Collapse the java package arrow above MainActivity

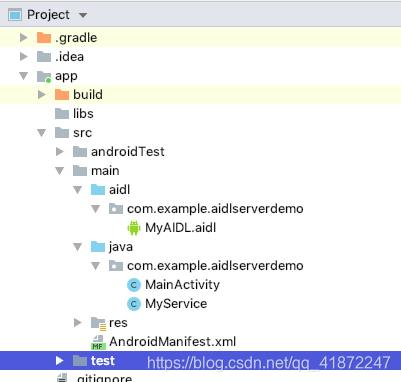click(x=95, y=266)
